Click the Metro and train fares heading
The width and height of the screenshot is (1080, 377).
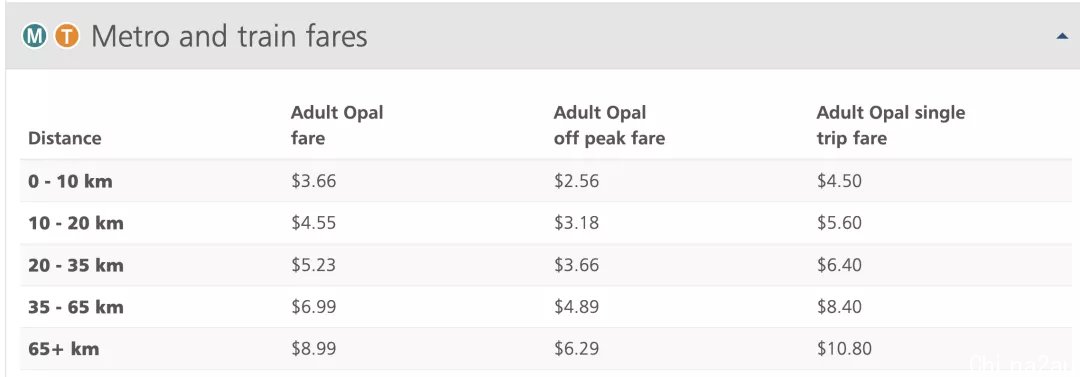229,36
